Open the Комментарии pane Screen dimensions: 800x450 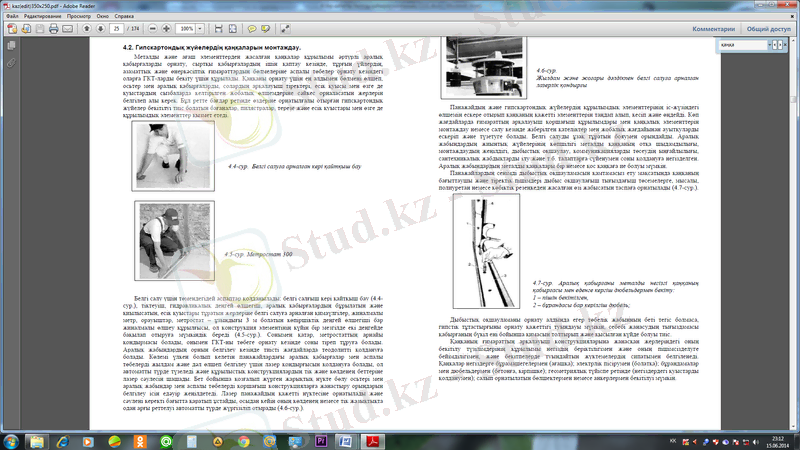click(713, 29)
